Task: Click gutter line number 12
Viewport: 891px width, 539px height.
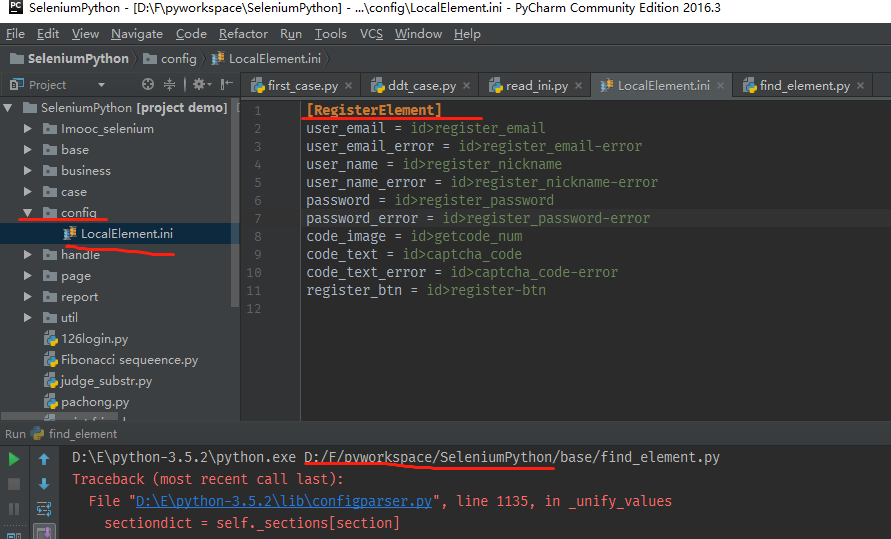Action: [x=254, y=309]
